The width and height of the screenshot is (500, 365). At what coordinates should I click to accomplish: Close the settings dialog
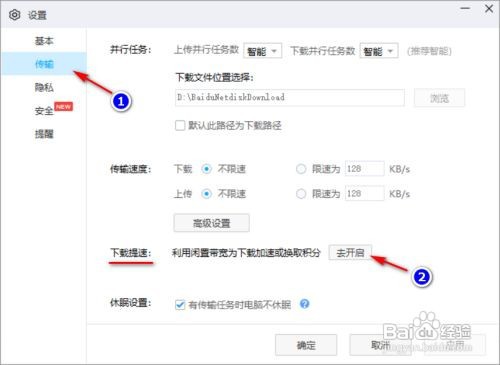pos(489,8)
